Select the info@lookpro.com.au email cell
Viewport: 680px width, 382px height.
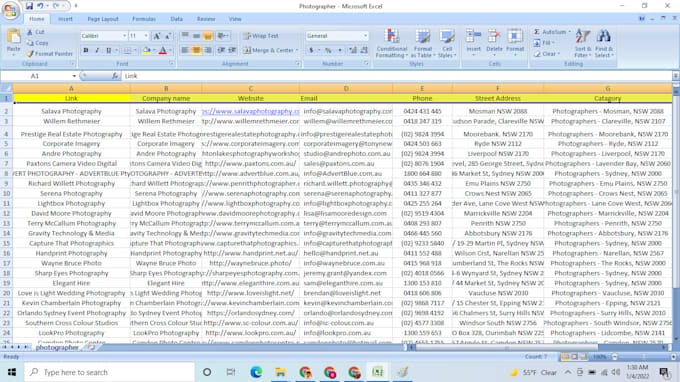tap(346, 333)
